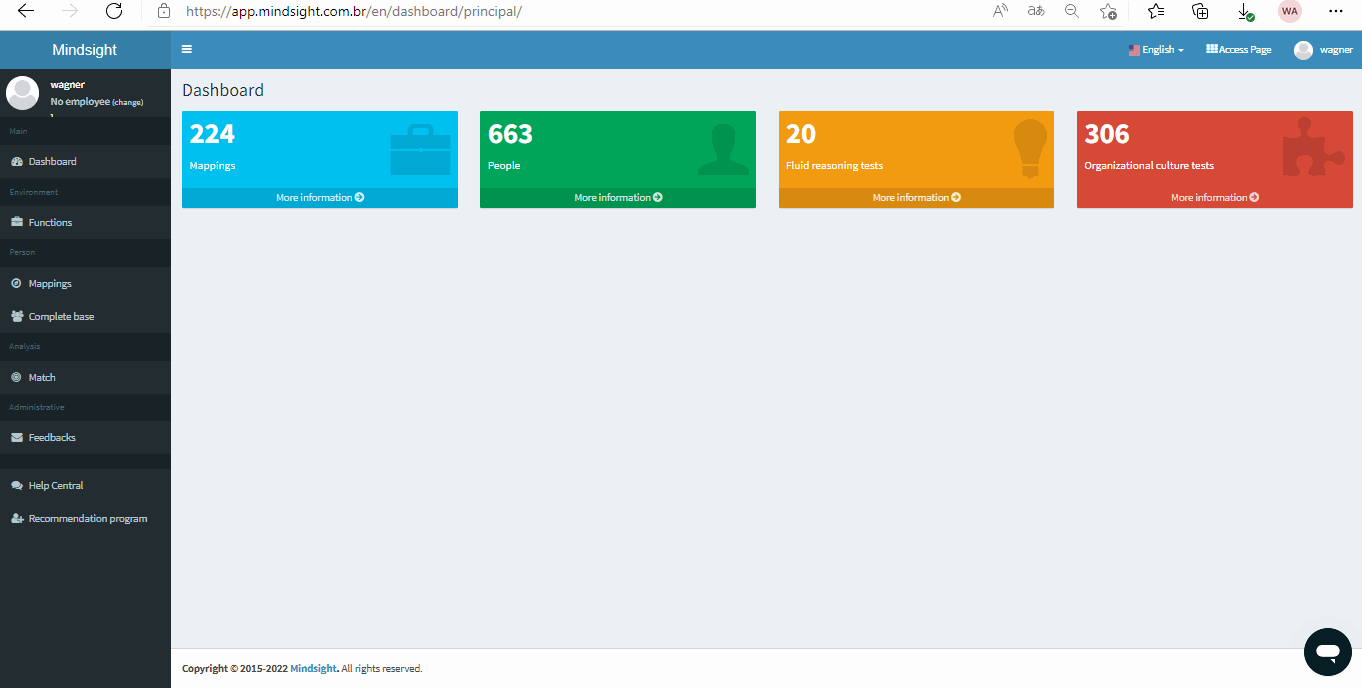
Task: Open Complete base in the sidebar
Action: [x=85, y=316]
